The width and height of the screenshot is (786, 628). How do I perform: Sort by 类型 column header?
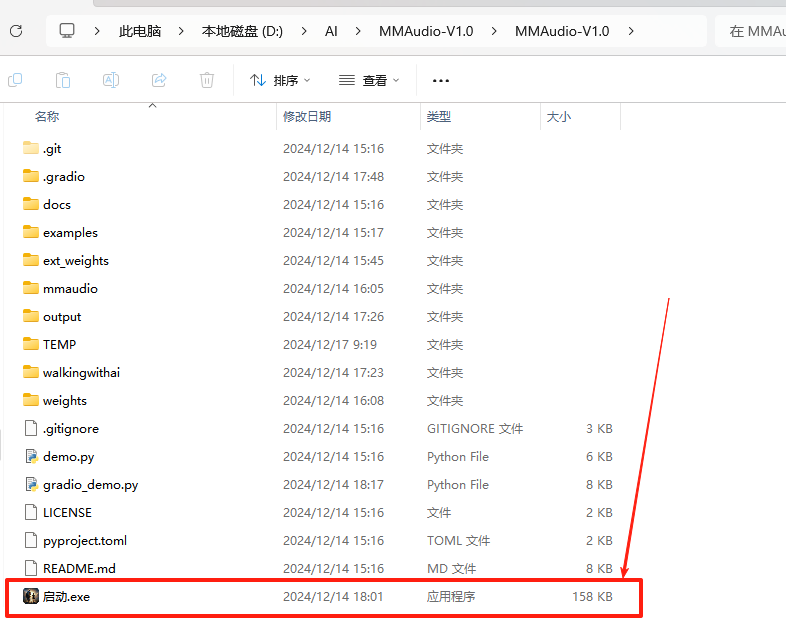pos(439,117)
